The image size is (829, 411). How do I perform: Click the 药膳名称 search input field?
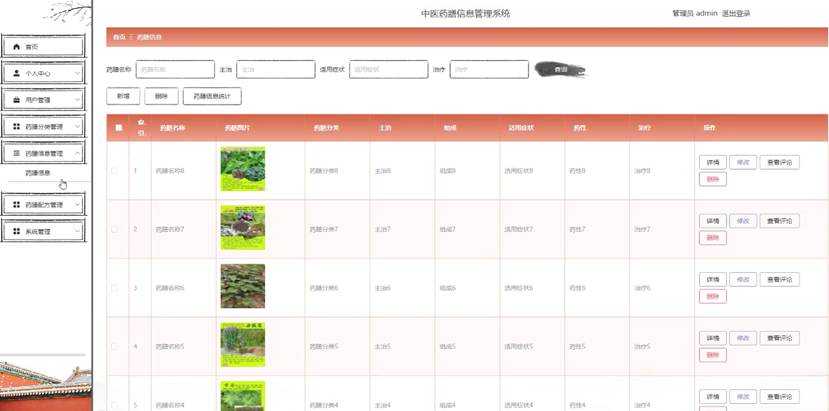tap(175, 69)
